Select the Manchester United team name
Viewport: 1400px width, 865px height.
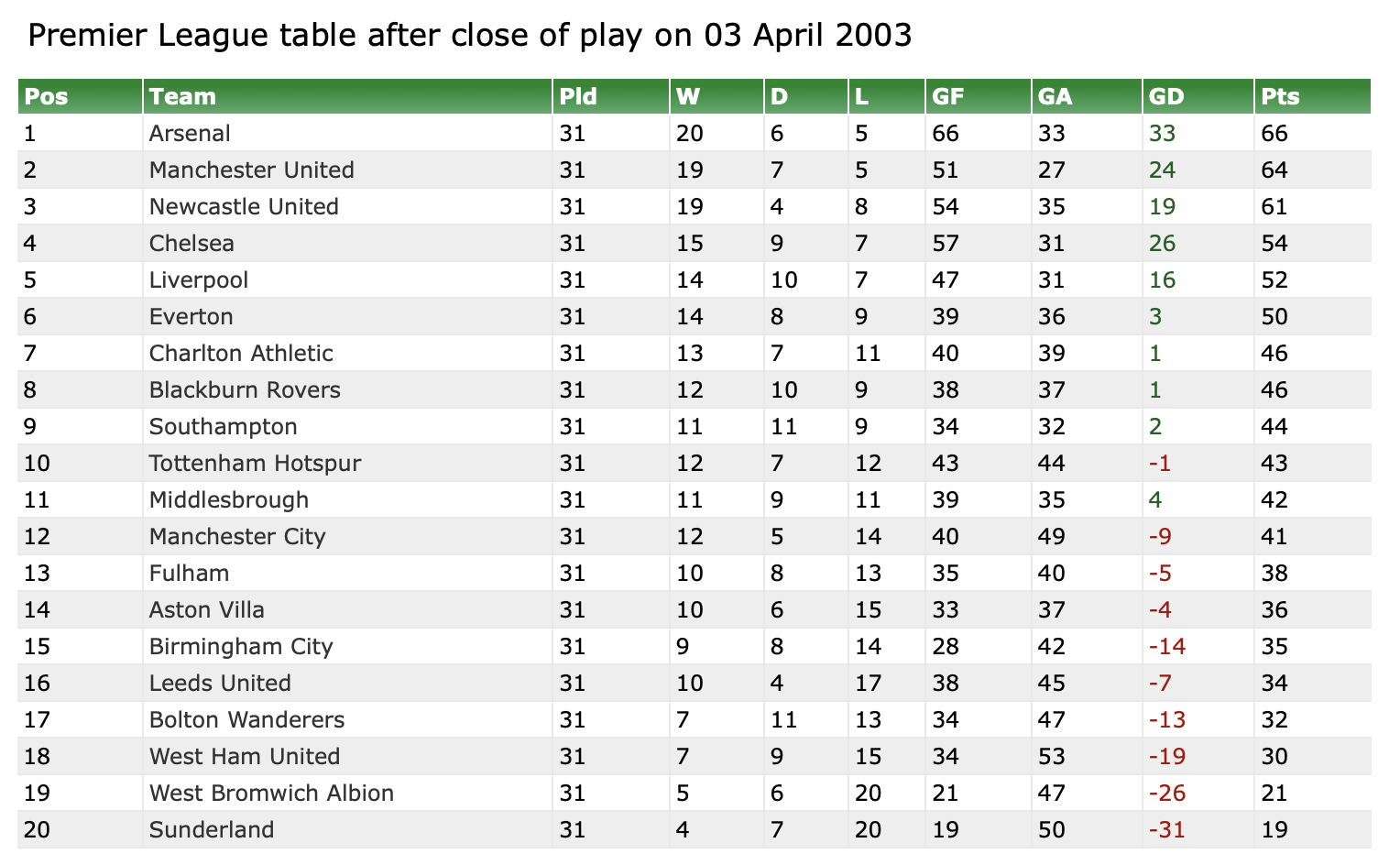click(x=251, y=170)
